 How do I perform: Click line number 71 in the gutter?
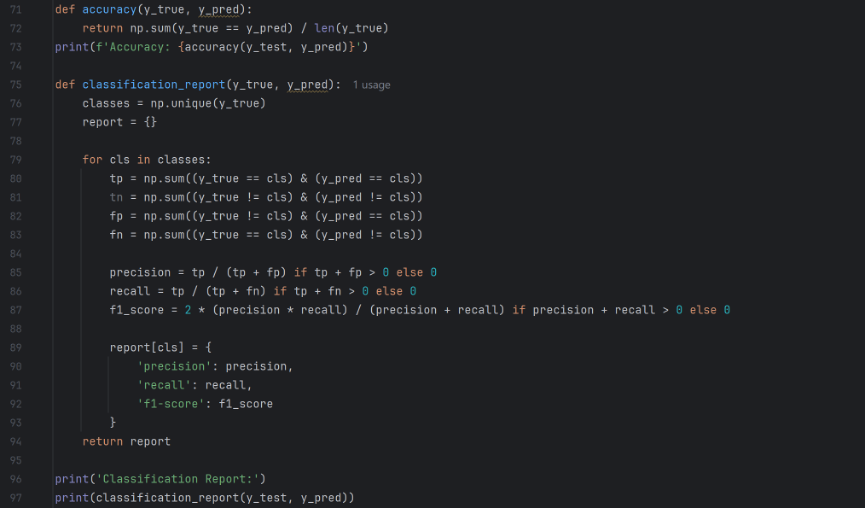click(x=15, y=10)
